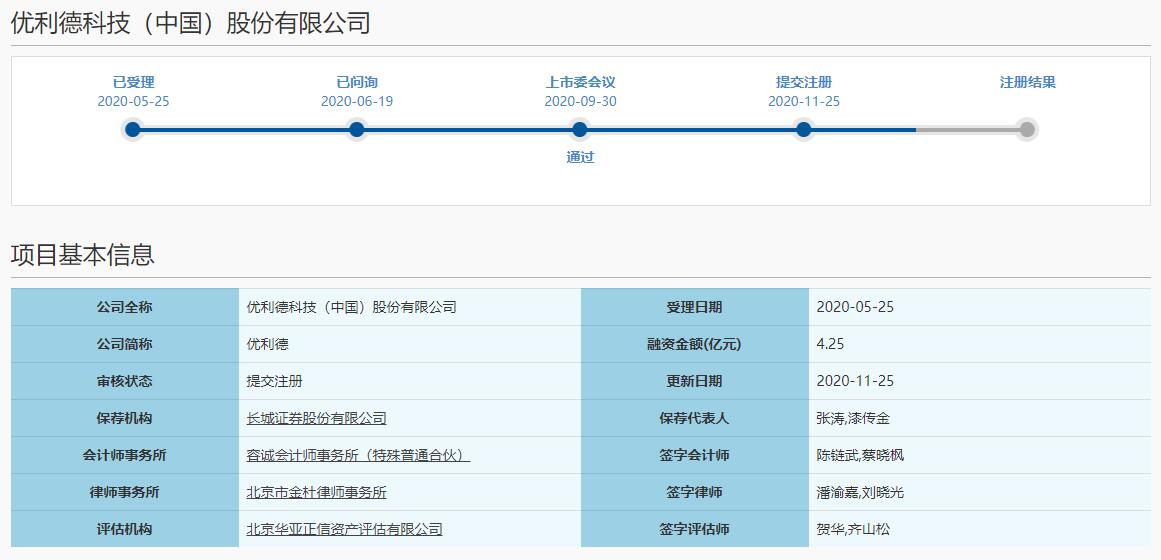Click the 项目基本信息 section heading

click(82, 255)
